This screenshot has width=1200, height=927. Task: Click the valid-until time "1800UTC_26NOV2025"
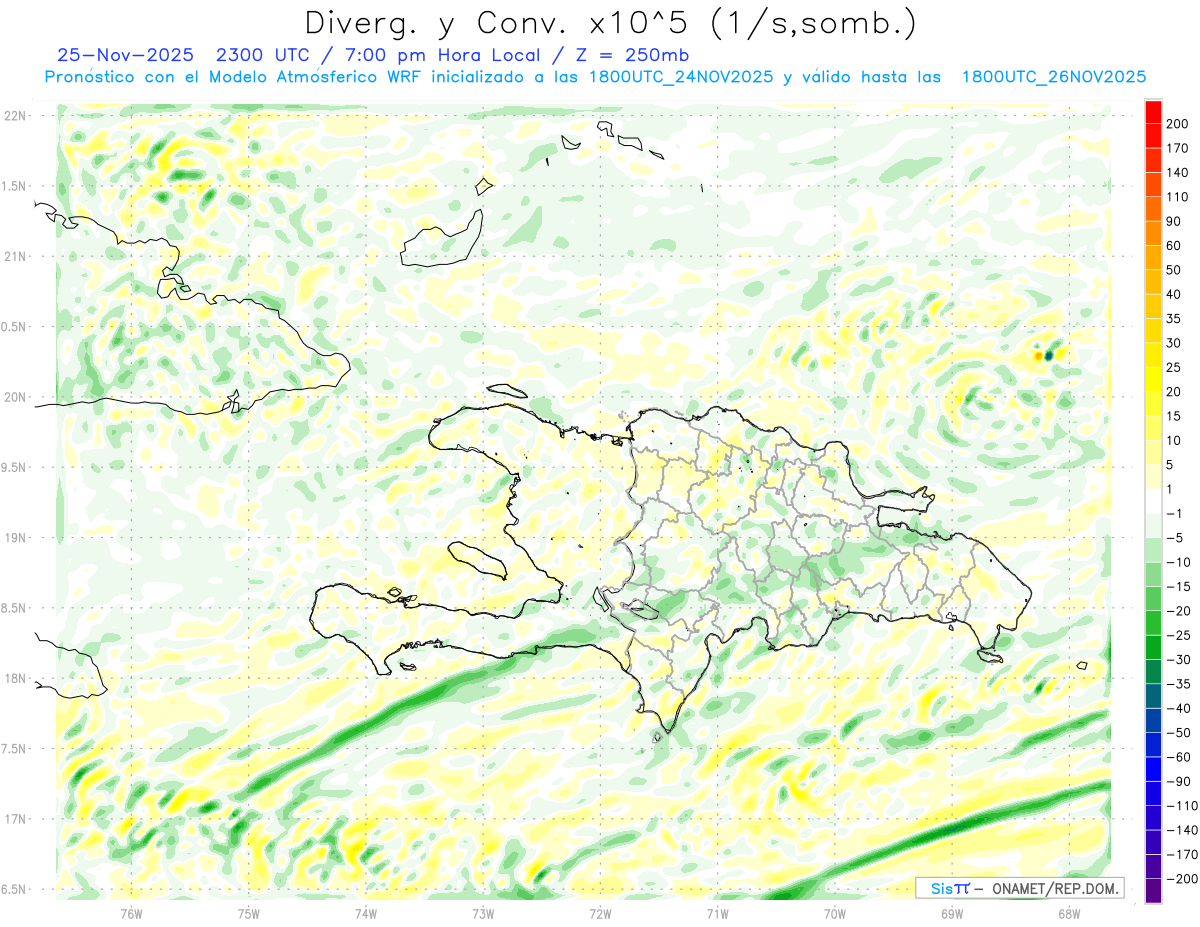1053,77
